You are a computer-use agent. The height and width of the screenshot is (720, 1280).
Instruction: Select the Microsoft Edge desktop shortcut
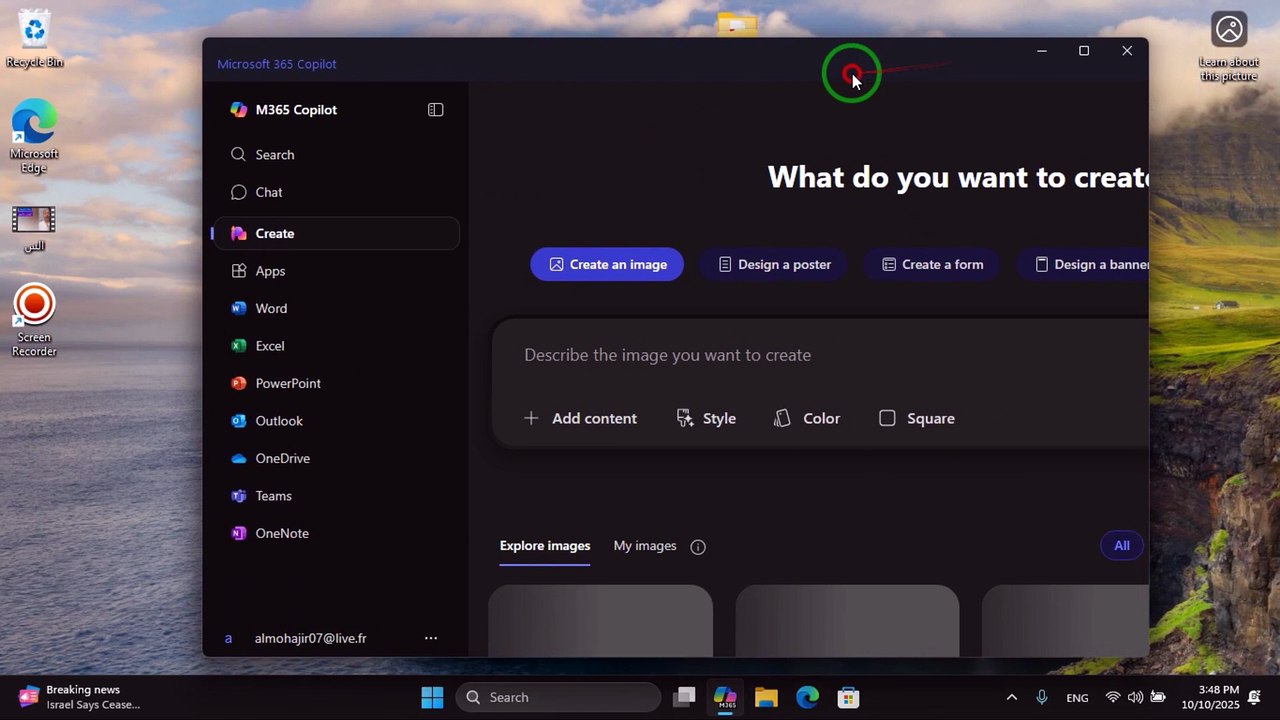coord(34,137)
